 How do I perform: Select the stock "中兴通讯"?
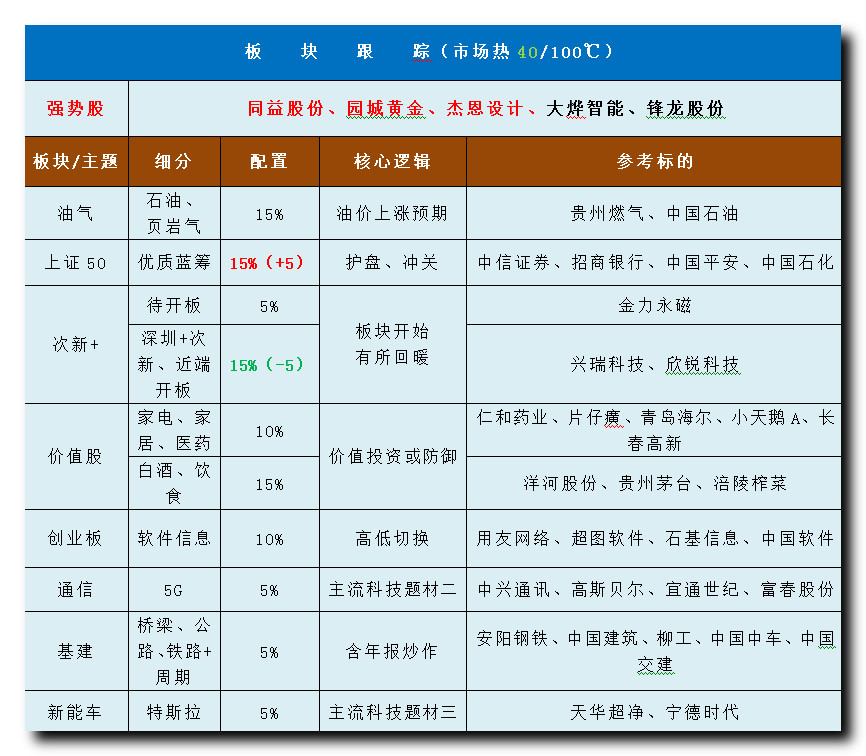point(514,589)
